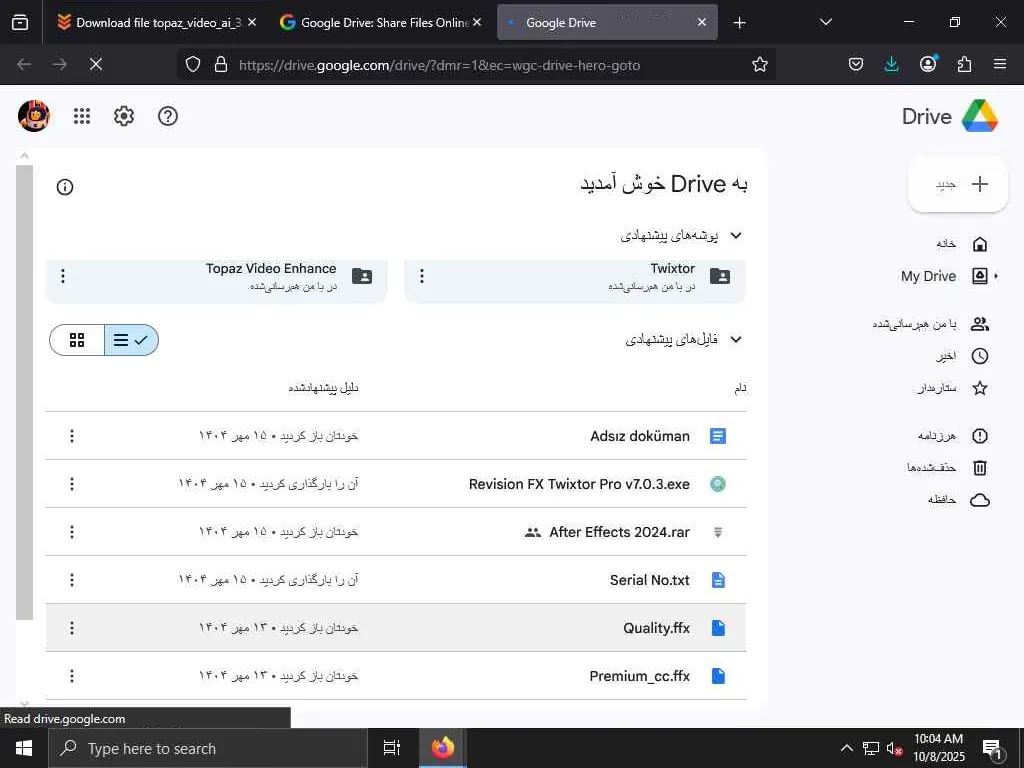The height and width of the screenshot is (768, 1024).
Task: Open the Twixtor shared folder
Action: tap(575, 281)
